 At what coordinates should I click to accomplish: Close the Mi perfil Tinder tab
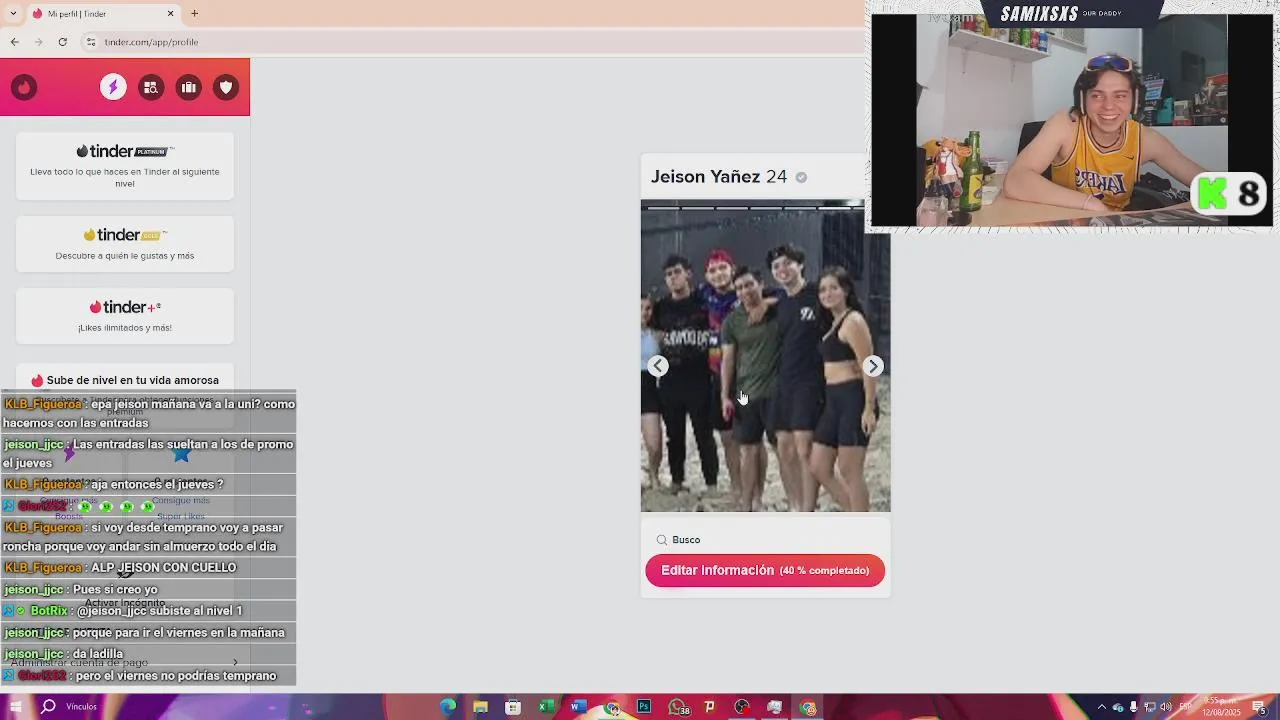170,14
